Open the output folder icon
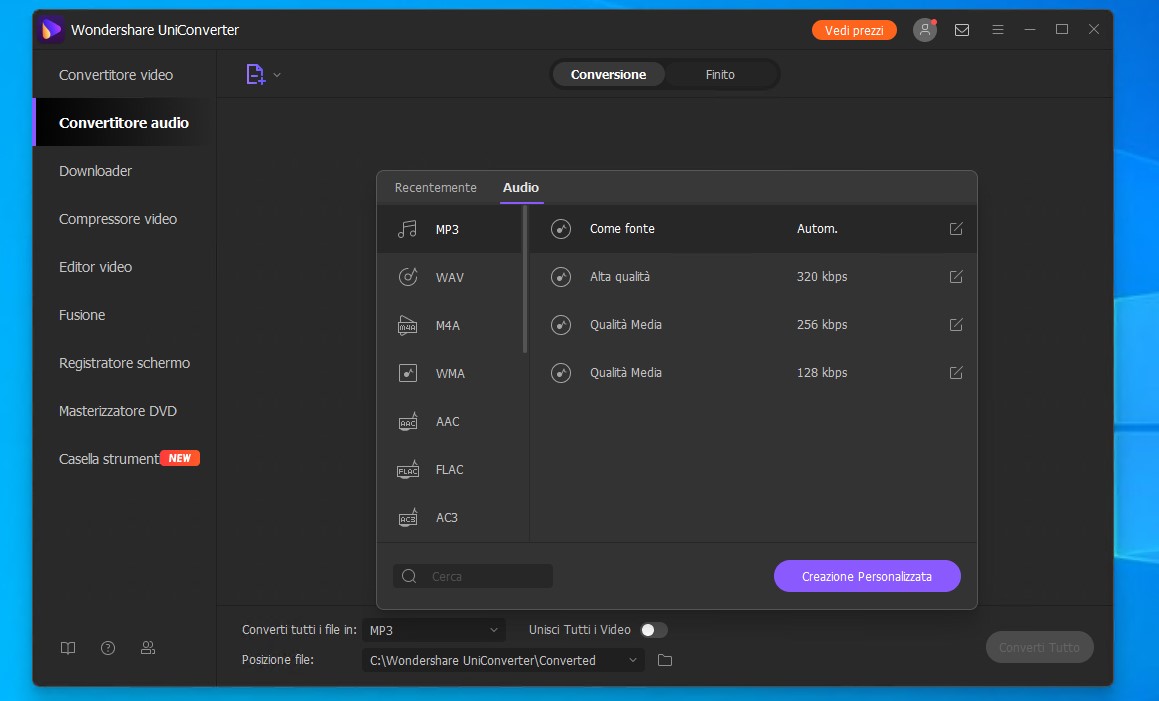Image resolution: width=1159 pixels, height=701 pixels. click(x=665, y=660)
